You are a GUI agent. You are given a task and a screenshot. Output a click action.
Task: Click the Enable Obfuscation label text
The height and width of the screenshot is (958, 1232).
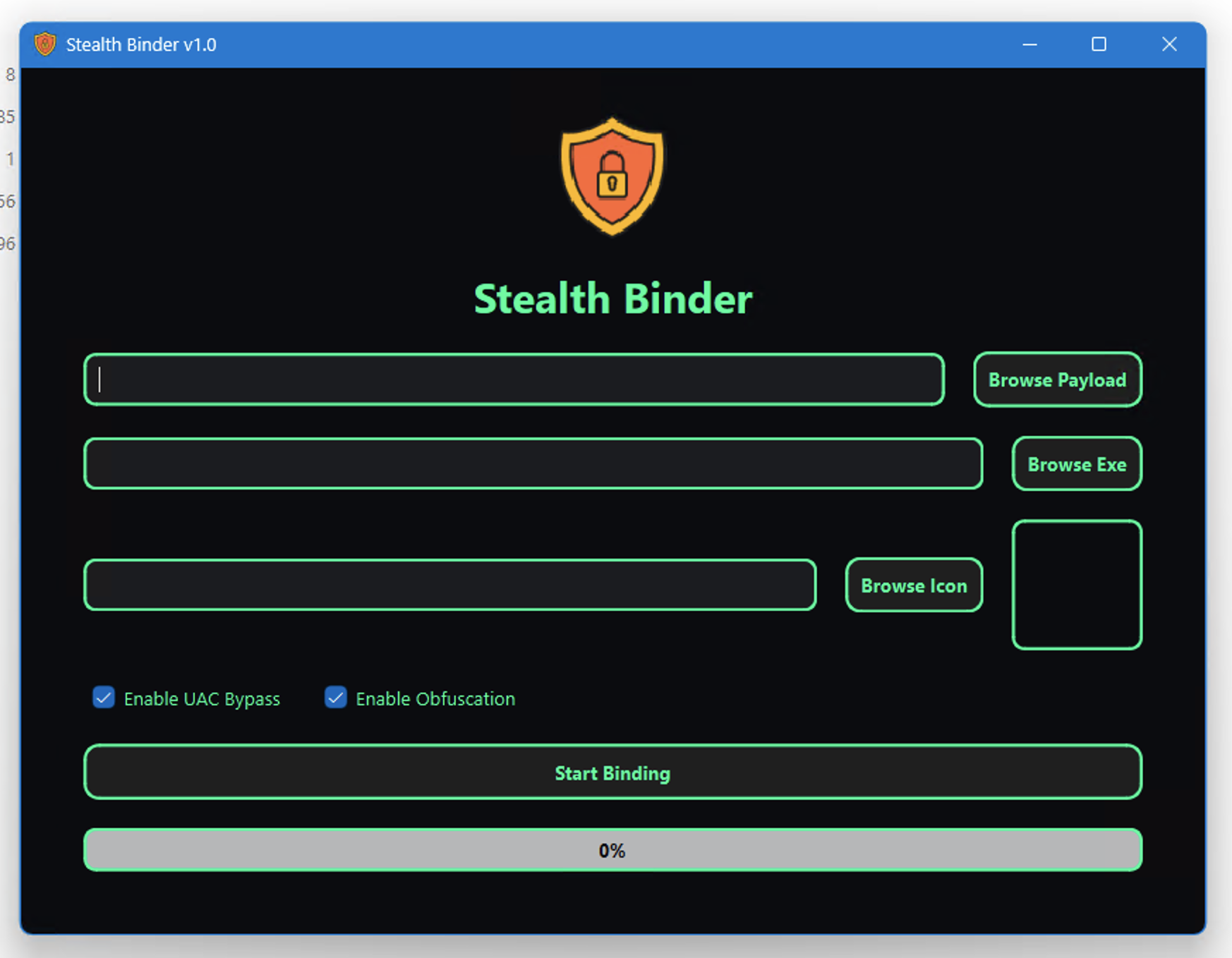click(x=435, y=699)
